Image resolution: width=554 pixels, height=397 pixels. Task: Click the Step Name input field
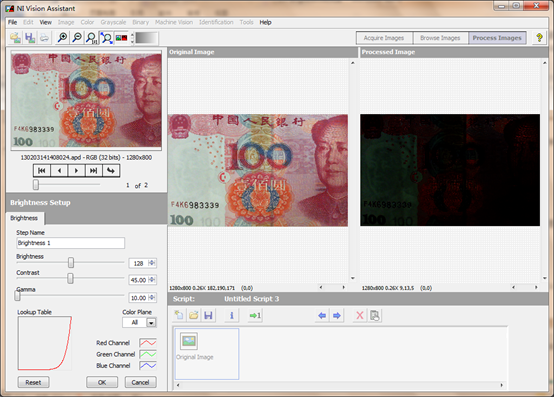click(70, 243)
